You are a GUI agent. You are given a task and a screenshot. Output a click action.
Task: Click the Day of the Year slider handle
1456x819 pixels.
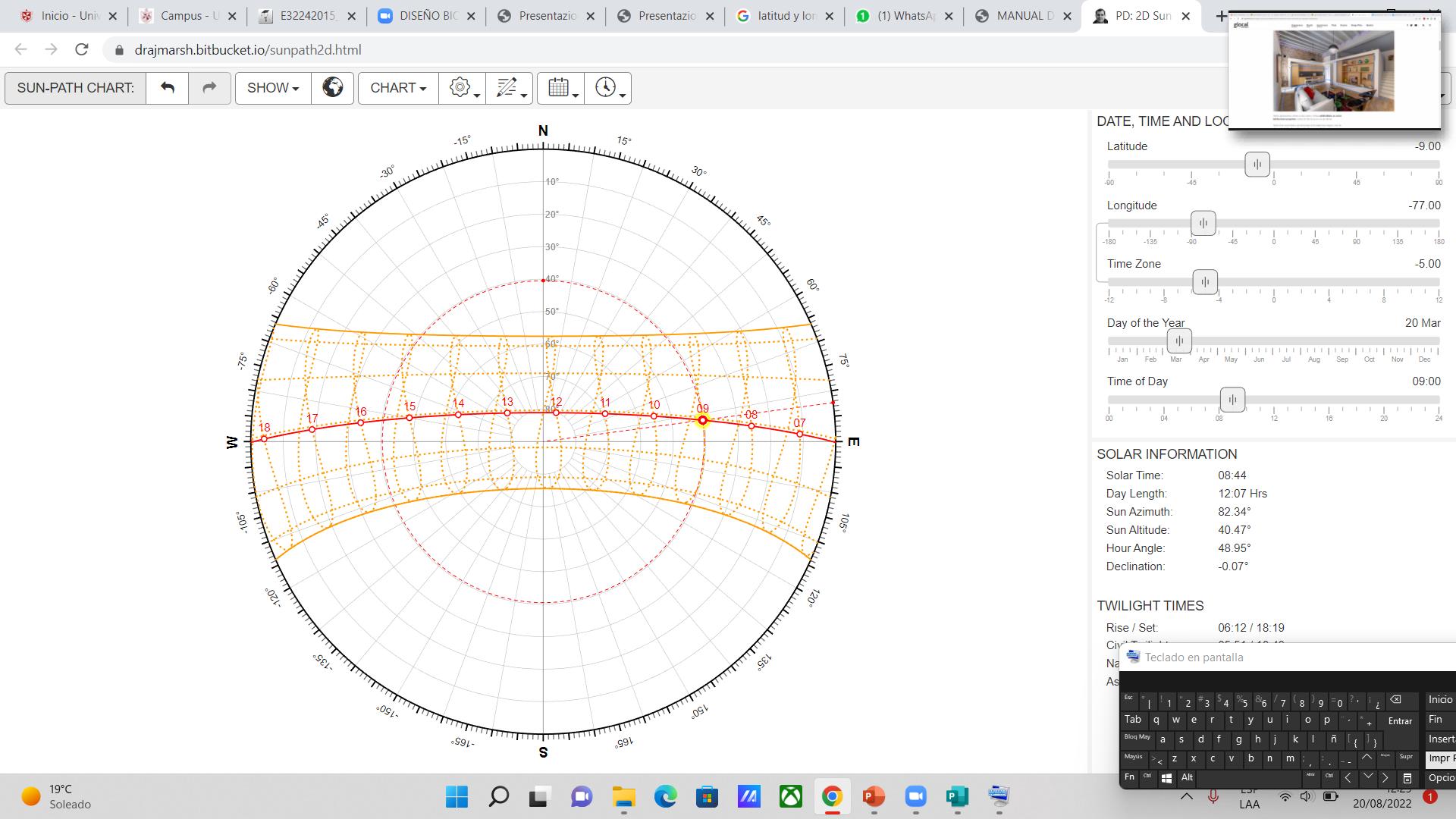click(x=1179, y=340)
